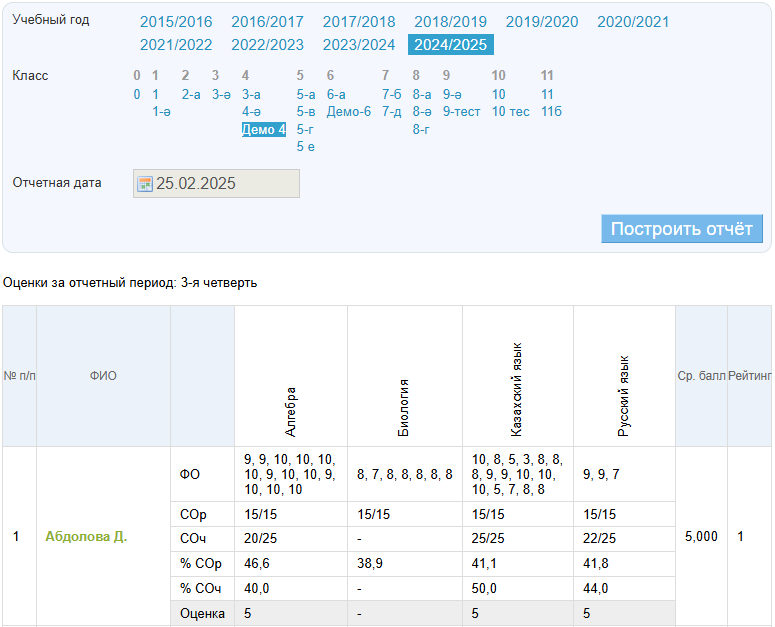
Task: Click the Построить отчёт button
Action: pyautogui.click(x=681, y=228)
